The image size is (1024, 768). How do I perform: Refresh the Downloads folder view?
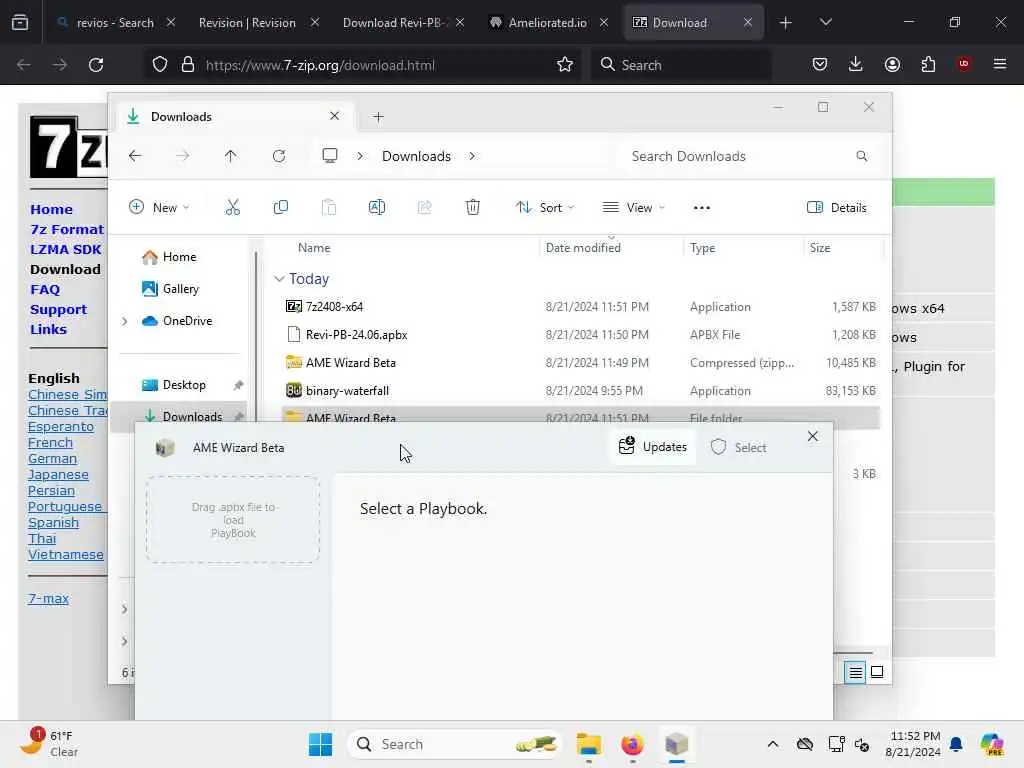tap(279, 156)
